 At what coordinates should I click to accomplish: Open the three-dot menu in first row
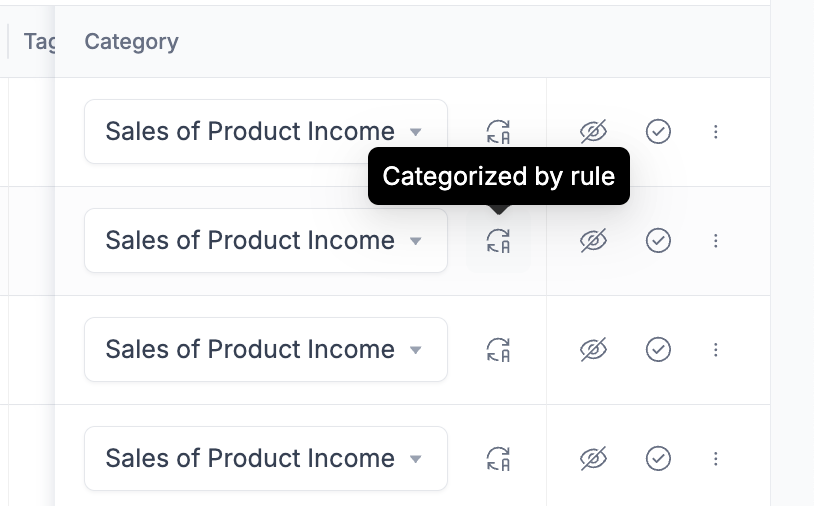[716, 132]
